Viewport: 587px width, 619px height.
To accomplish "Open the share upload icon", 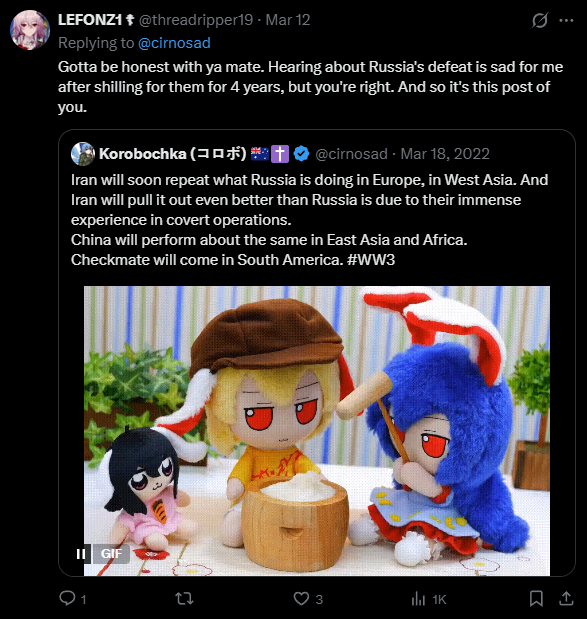I will 566,598.
